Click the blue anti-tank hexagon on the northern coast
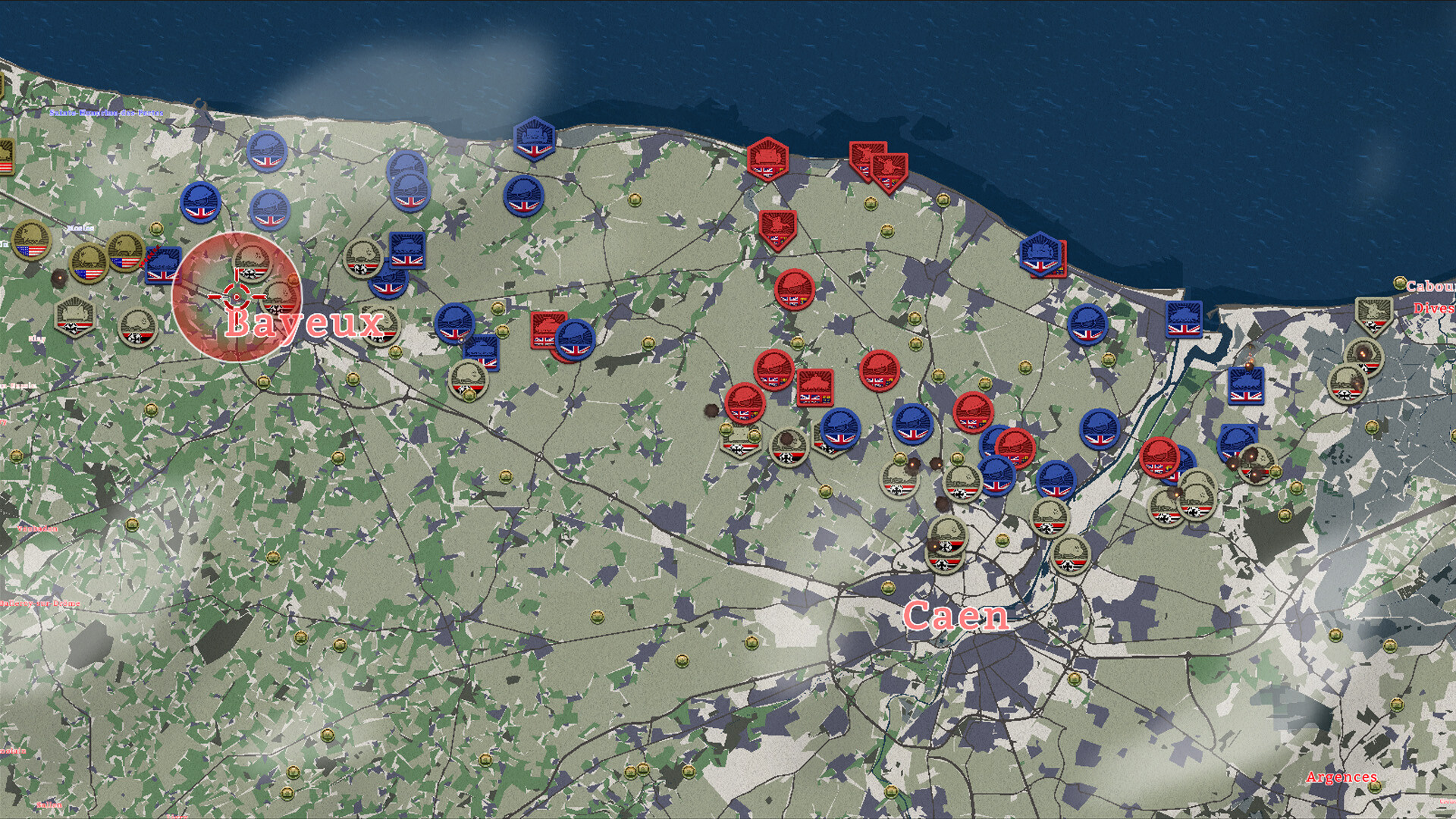 click(535, 136)
